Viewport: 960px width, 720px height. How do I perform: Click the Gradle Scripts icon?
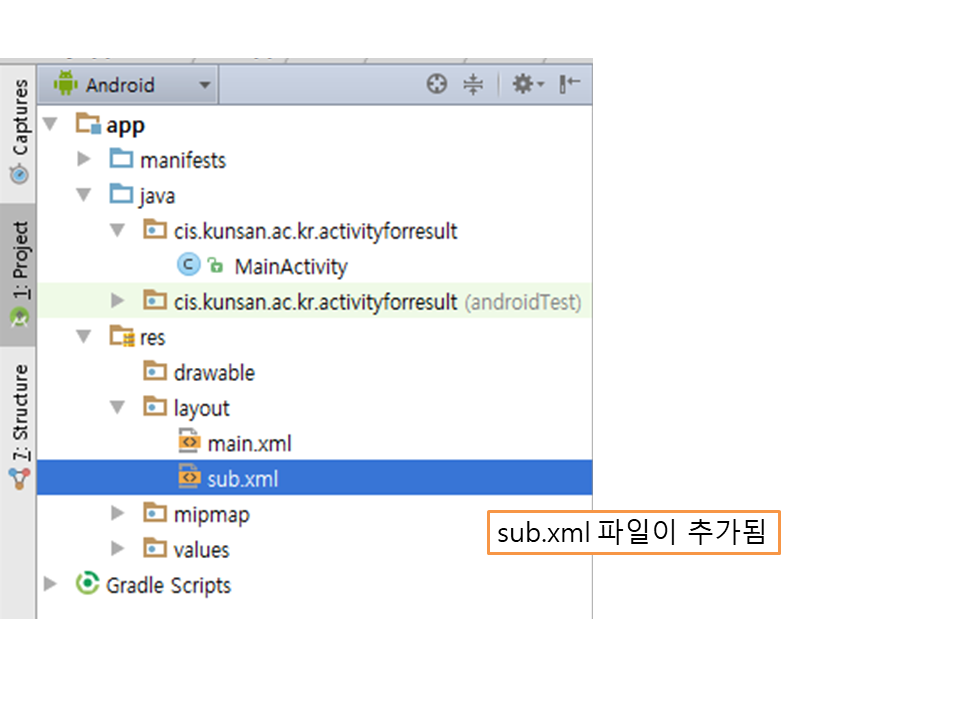(x=88, y=585)
